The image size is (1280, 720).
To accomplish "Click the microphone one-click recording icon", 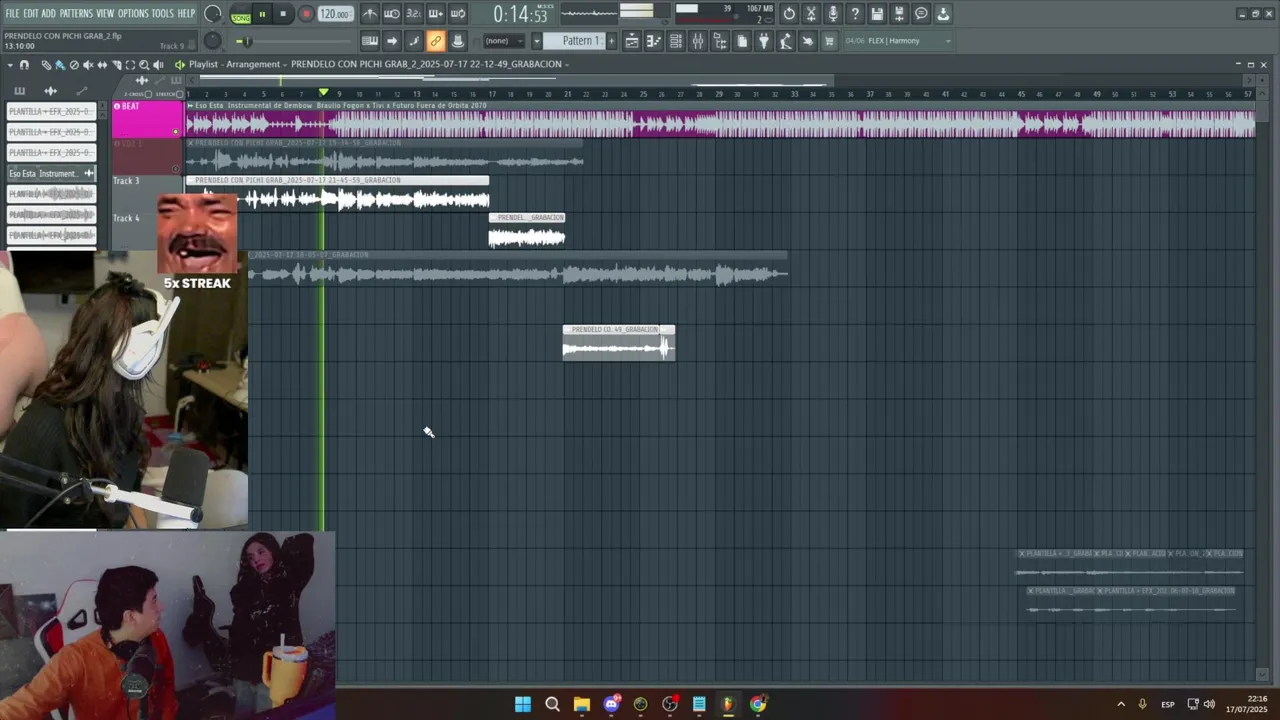I will (833, 14).
